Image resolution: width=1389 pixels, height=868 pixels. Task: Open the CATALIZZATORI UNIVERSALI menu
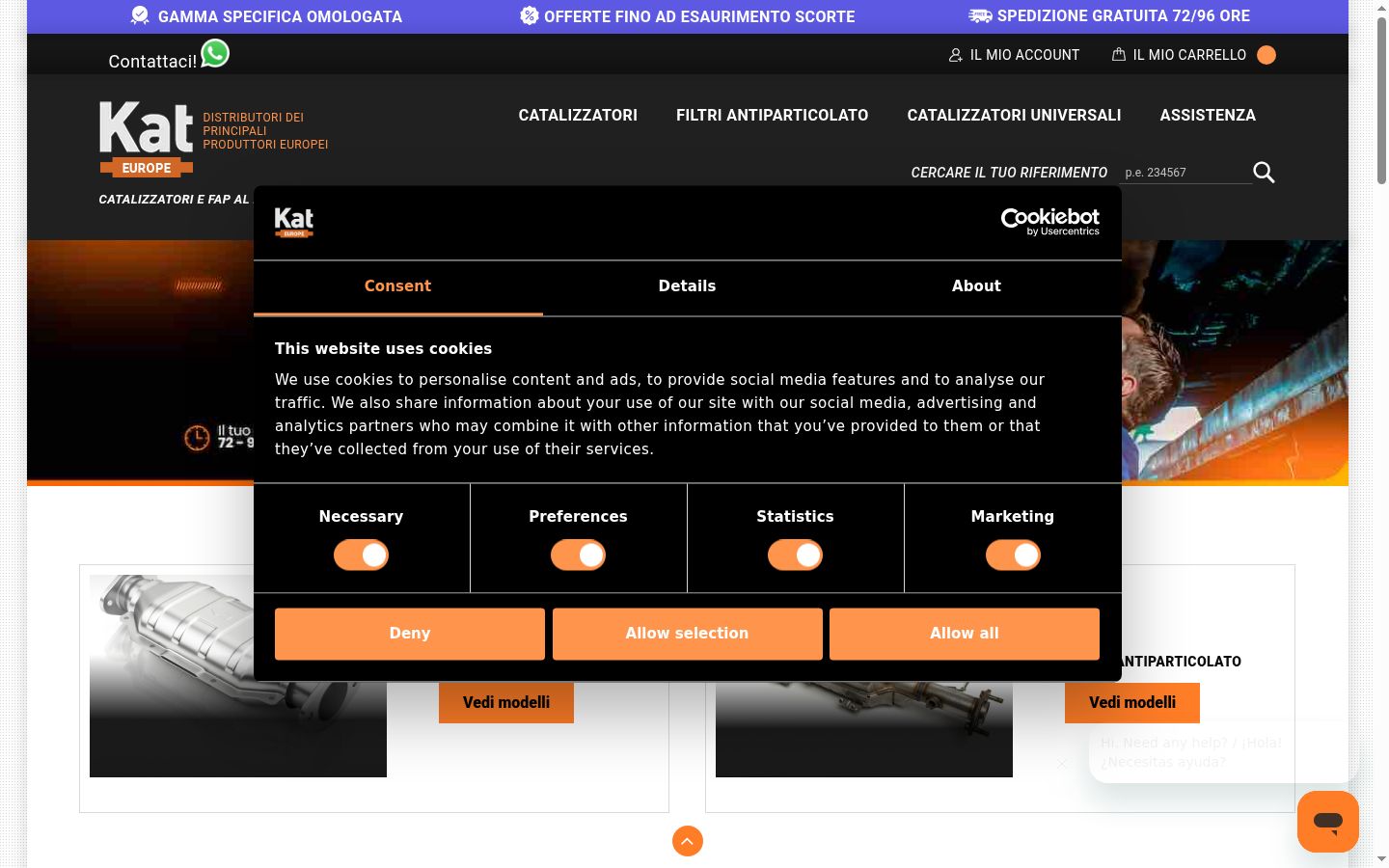pyautogui.click(x=1014, y=115)
